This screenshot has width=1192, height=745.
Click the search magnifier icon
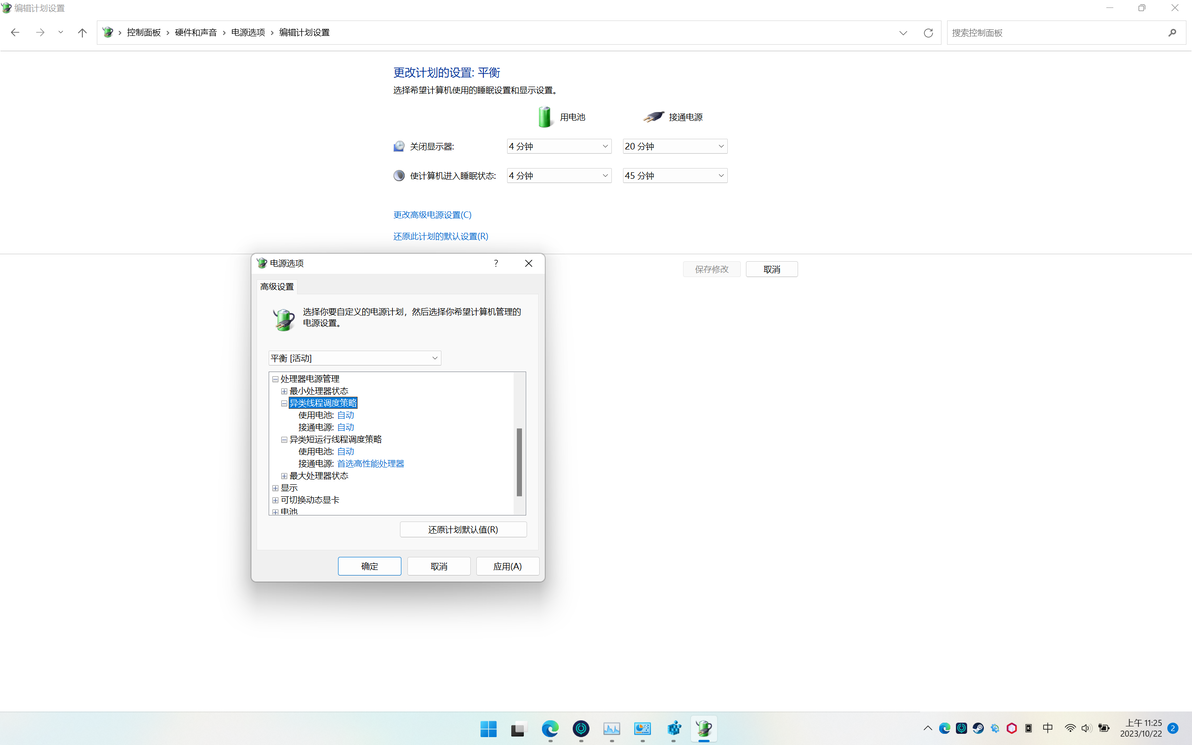pos(1172,33)
